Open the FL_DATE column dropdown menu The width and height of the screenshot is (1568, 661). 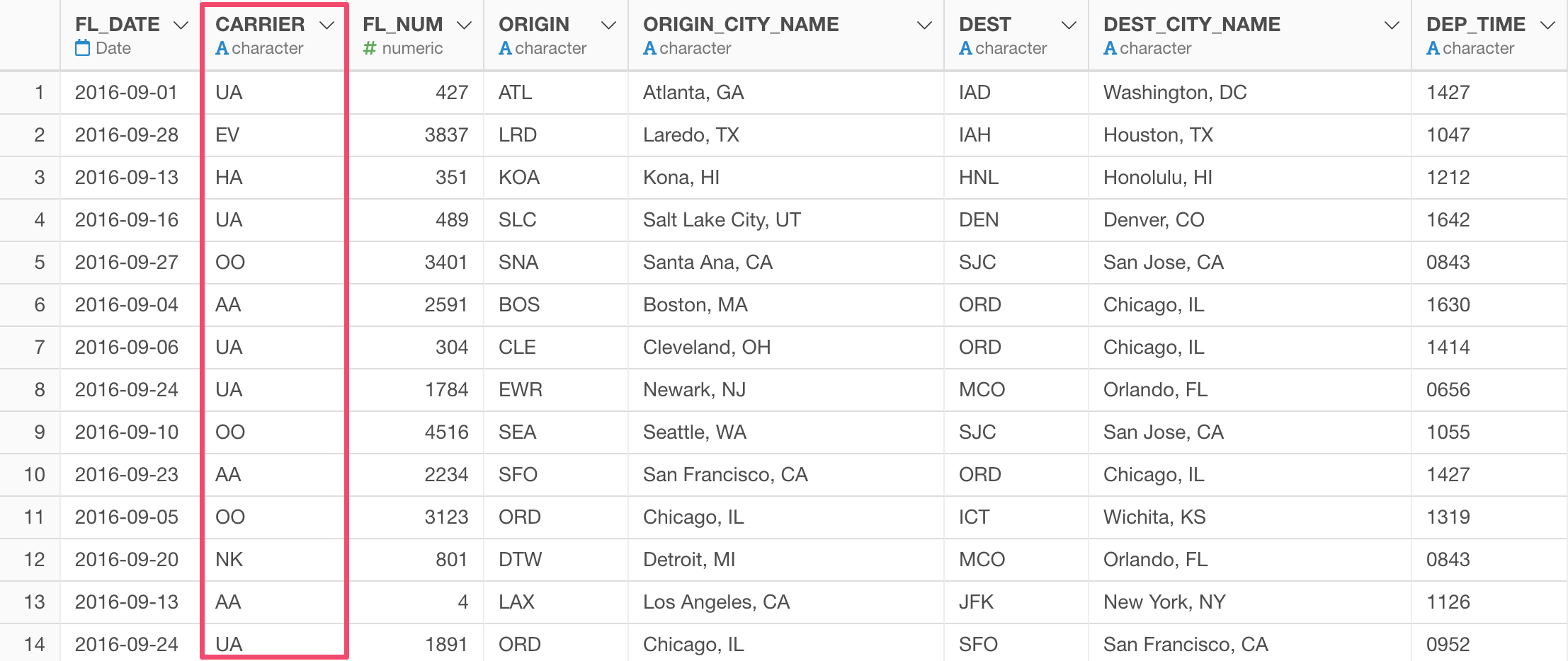click(181, 25)
